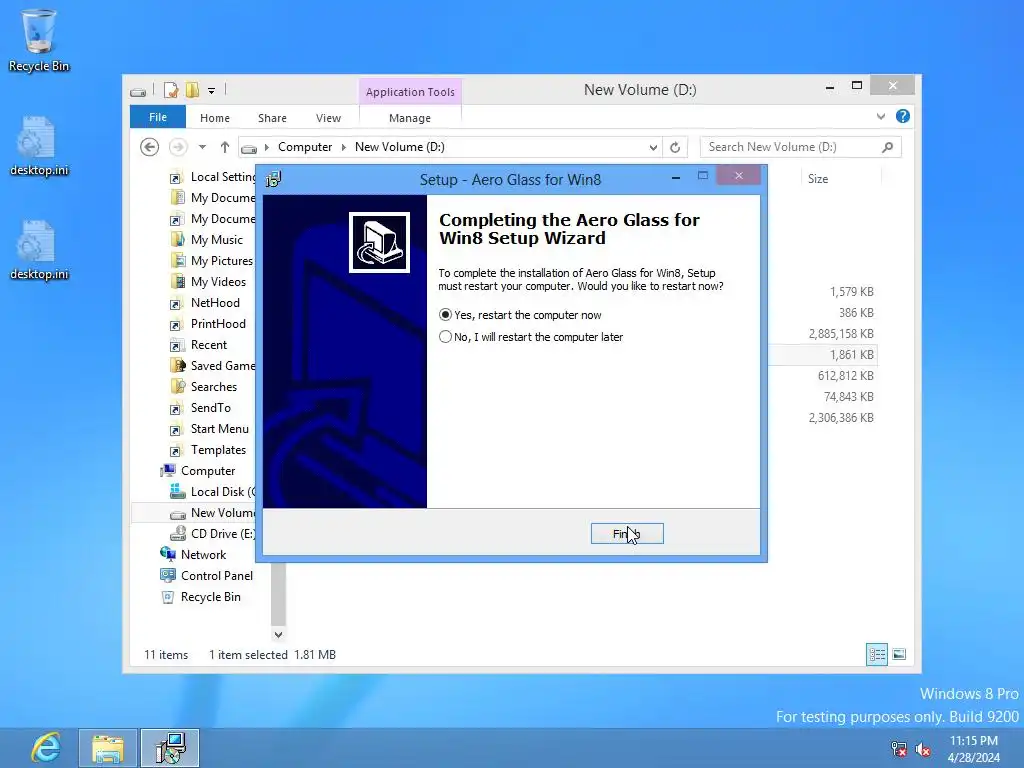Select Local Disk (C:) in navigation pane
The height and width of the screenshot is (768, 1024).
[213, 492]
